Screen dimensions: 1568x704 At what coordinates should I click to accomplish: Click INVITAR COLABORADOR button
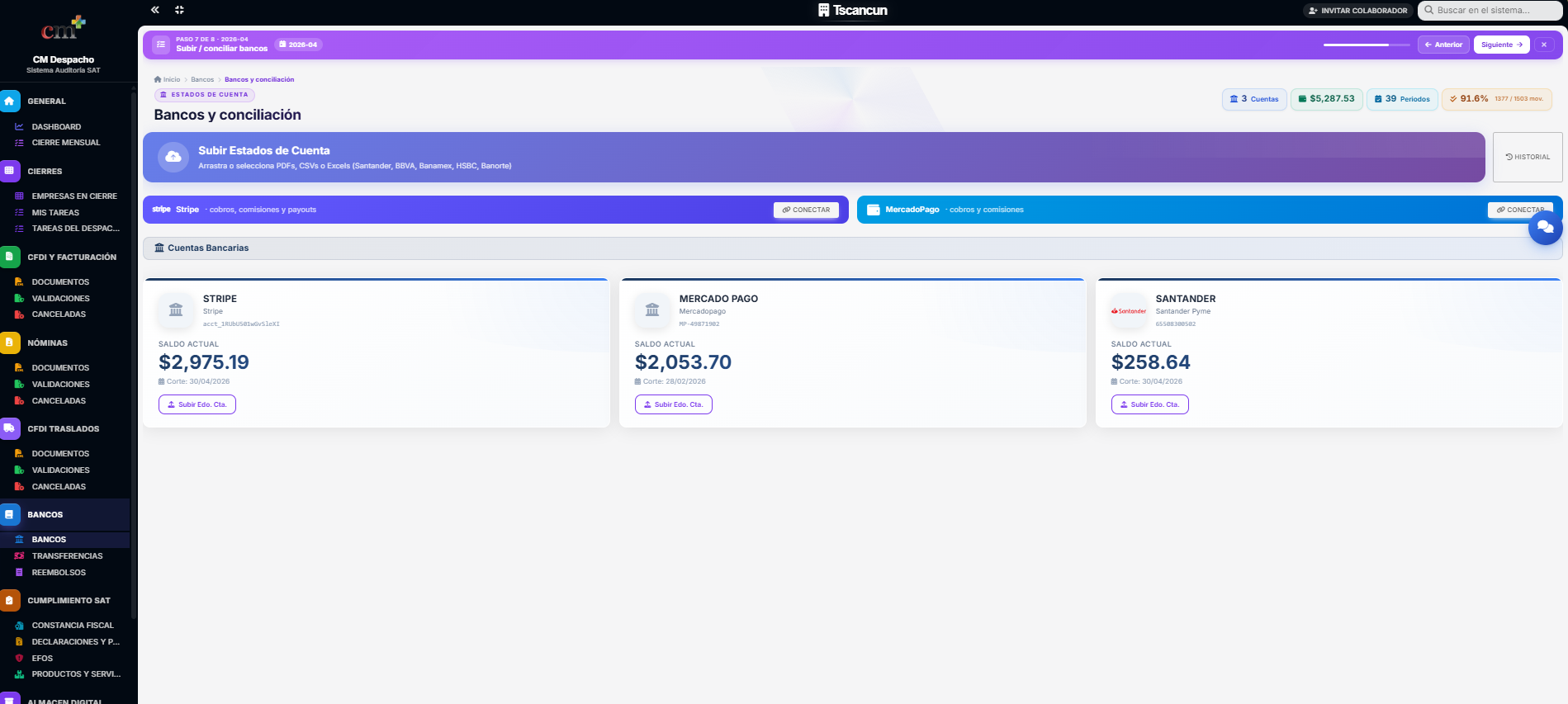(1357, 11)
